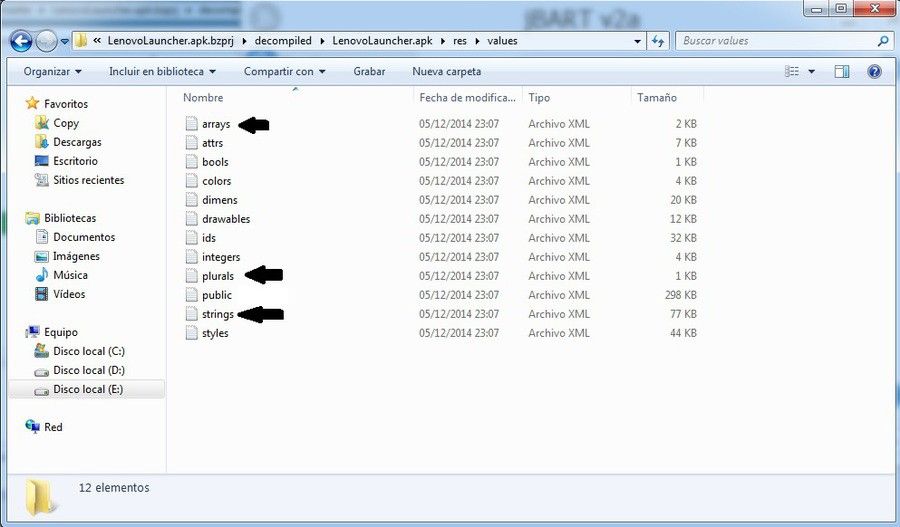Open Disco local (D:)
The height and width of the screenshot is (527, 900).
coord(89,370)
